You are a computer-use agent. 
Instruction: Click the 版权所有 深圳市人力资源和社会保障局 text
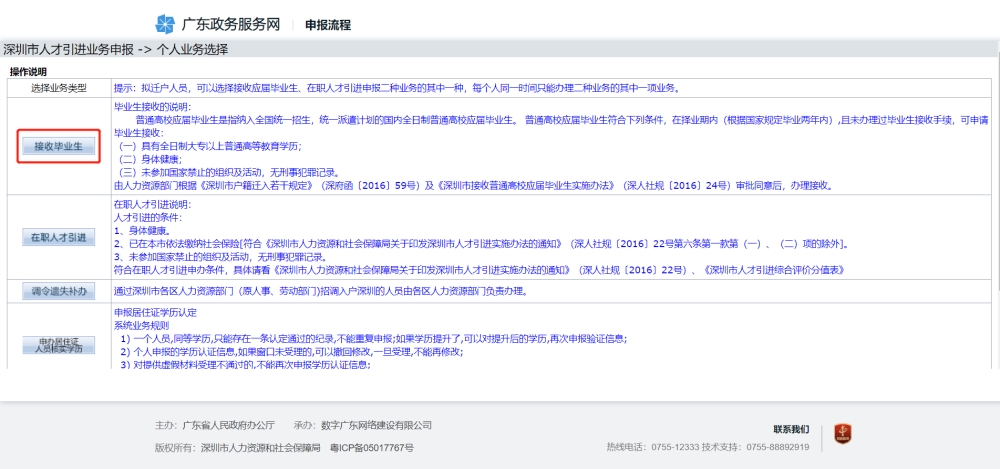click(x=238, y=448)
